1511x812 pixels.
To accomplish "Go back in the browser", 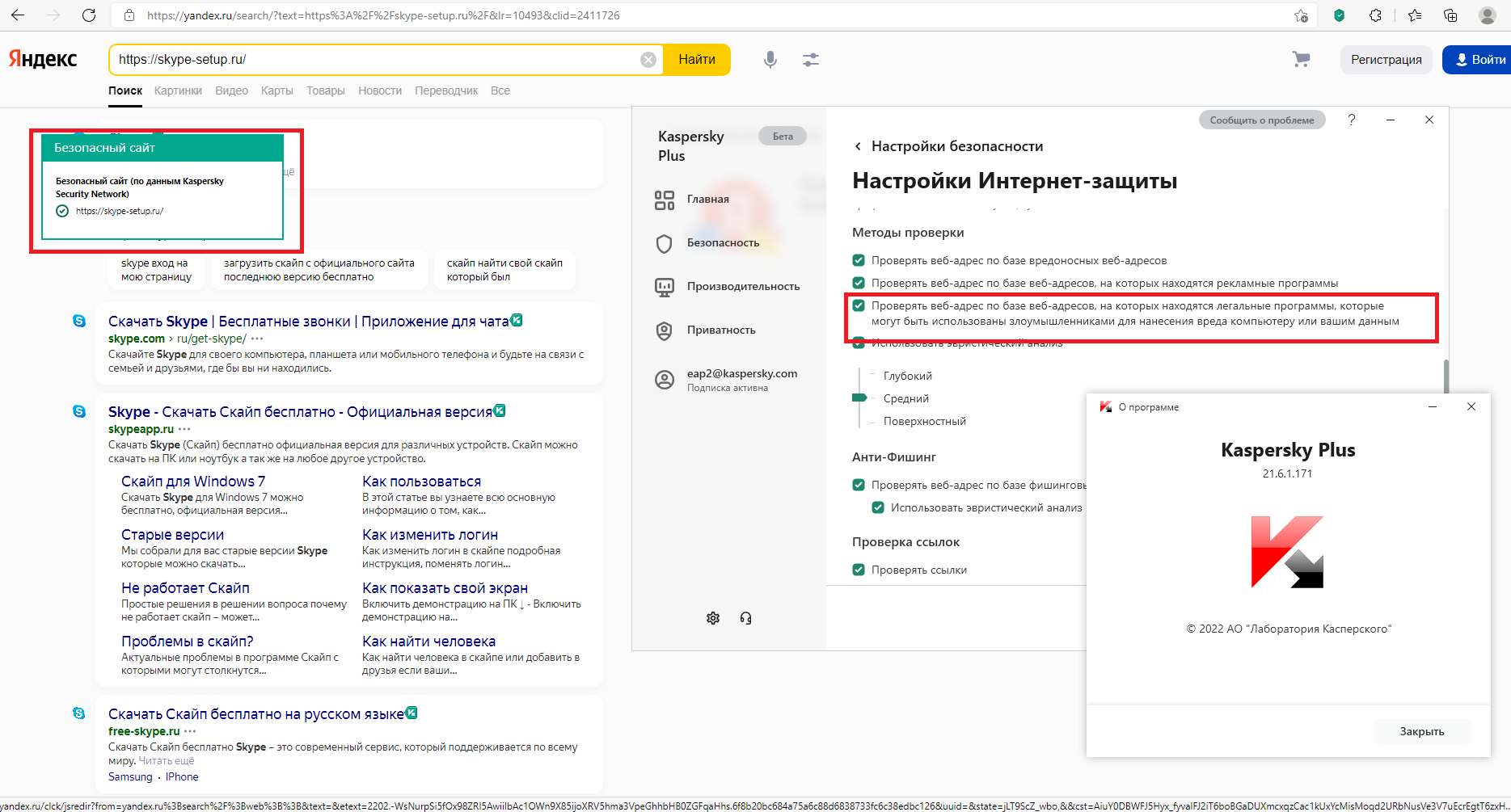I will pyautogui.click(x=18, y=15).
